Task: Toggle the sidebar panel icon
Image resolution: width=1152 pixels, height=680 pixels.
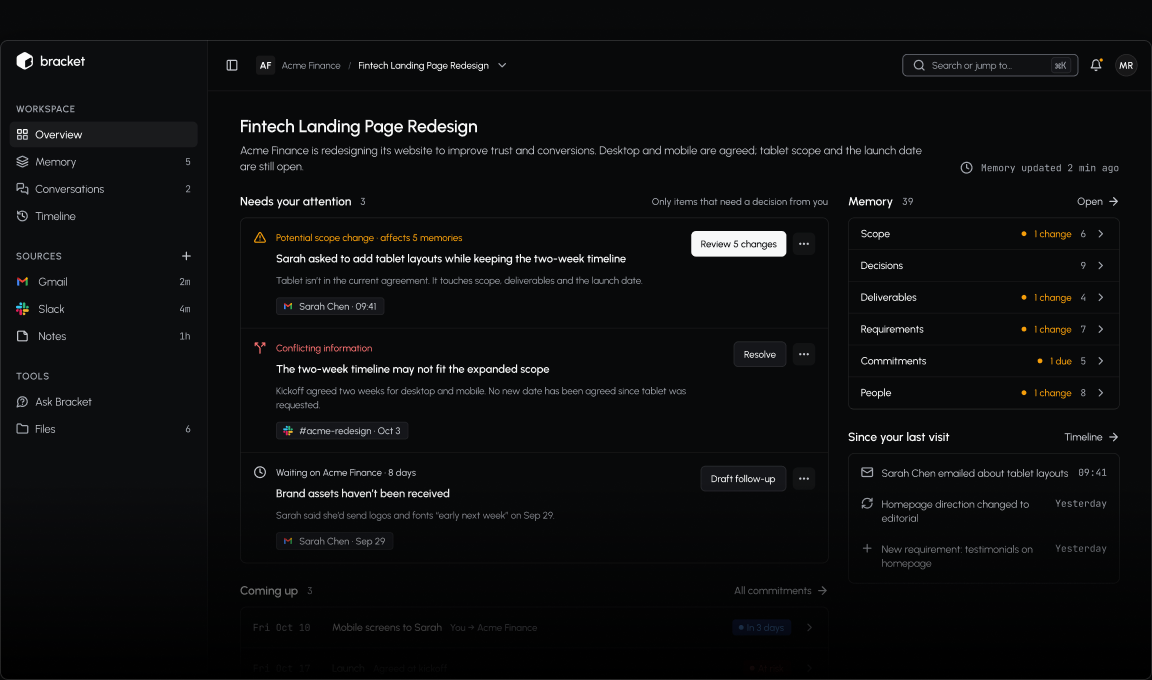Action: point(232,65)
